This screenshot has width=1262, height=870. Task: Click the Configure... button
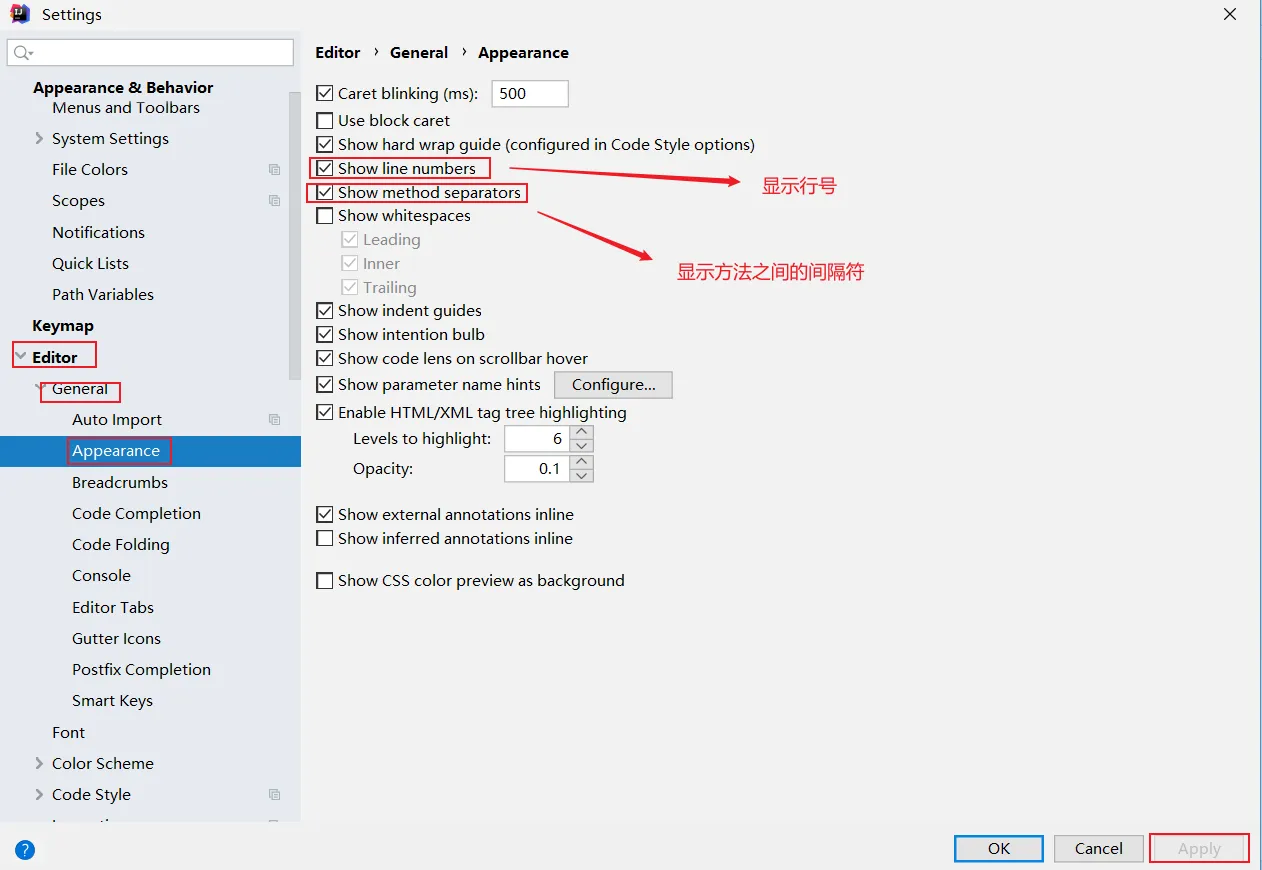click(613, 385)
